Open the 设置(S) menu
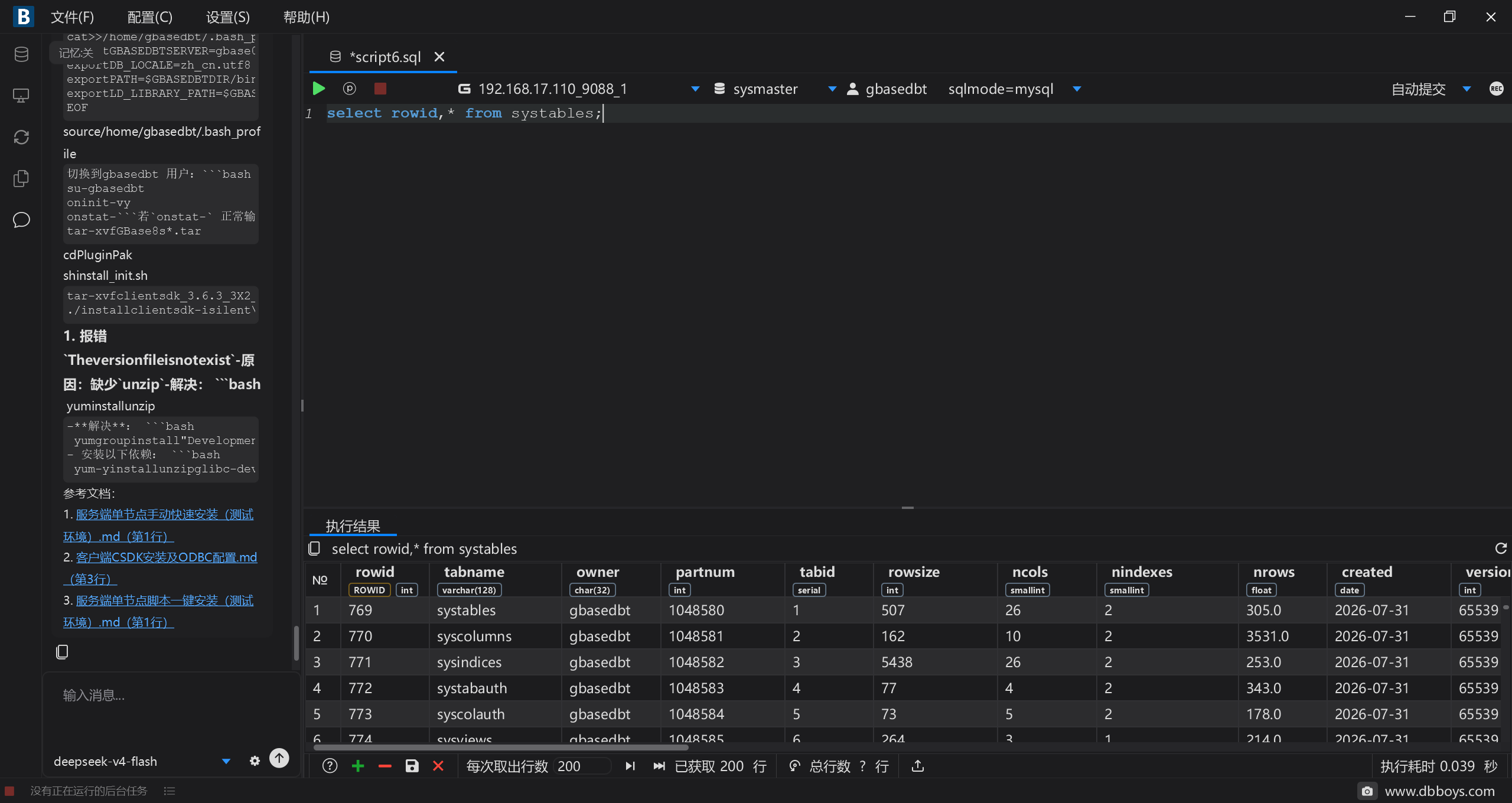 [228, 17]
